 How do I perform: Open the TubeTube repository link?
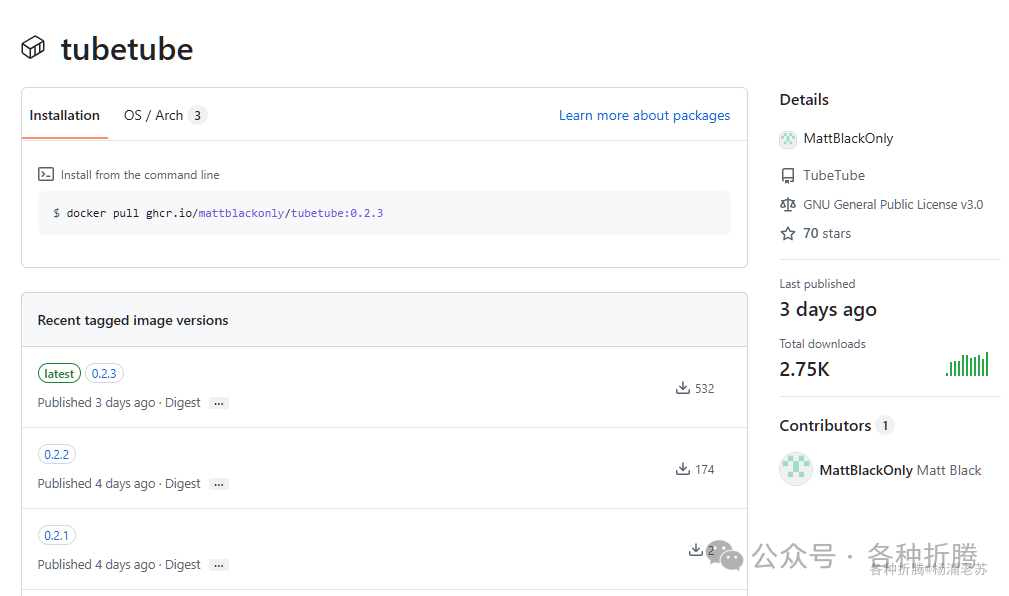coord(834,175)
